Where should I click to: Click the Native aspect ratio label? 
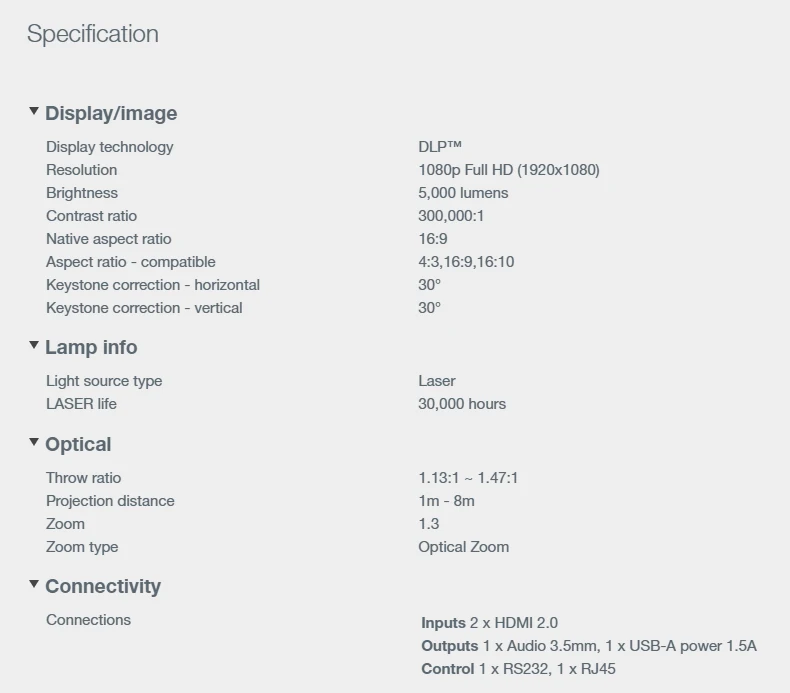108,239
